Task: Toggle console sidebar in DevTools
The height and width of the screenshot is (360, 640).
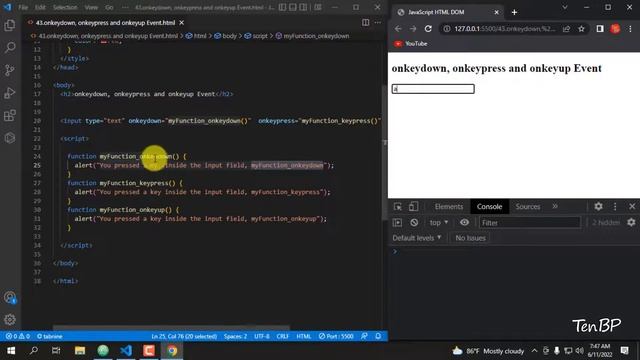Action: (397, 222)
